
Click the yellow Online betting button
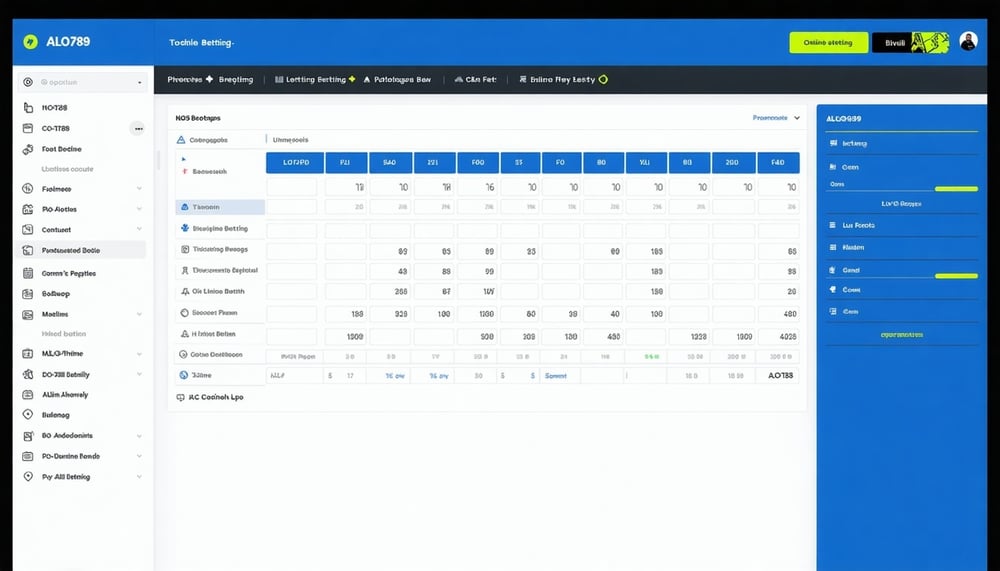click(828, 42)
